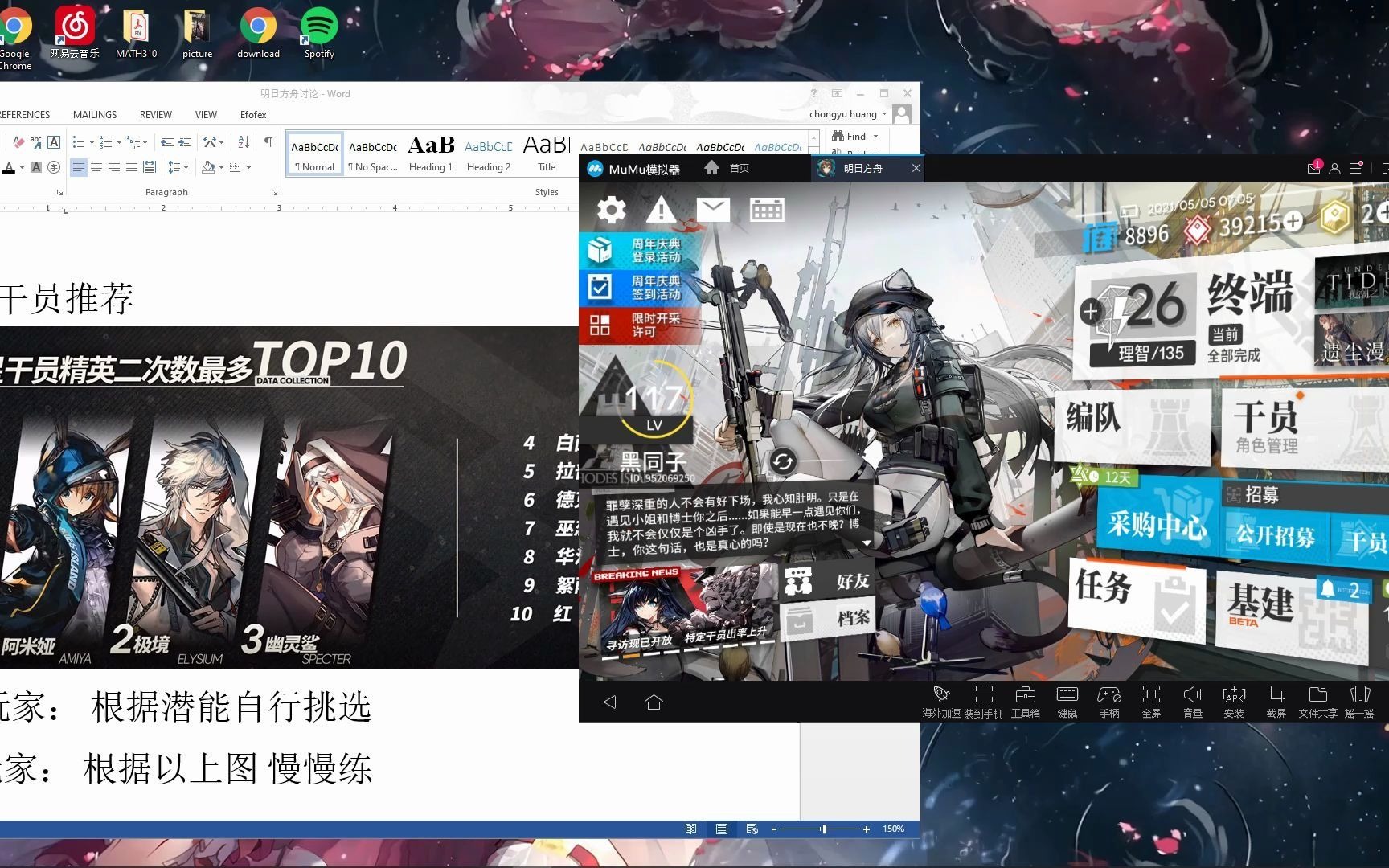Toggle Character Border button in Word
The image size is (1389, 868).
click(x=54, y=142)
